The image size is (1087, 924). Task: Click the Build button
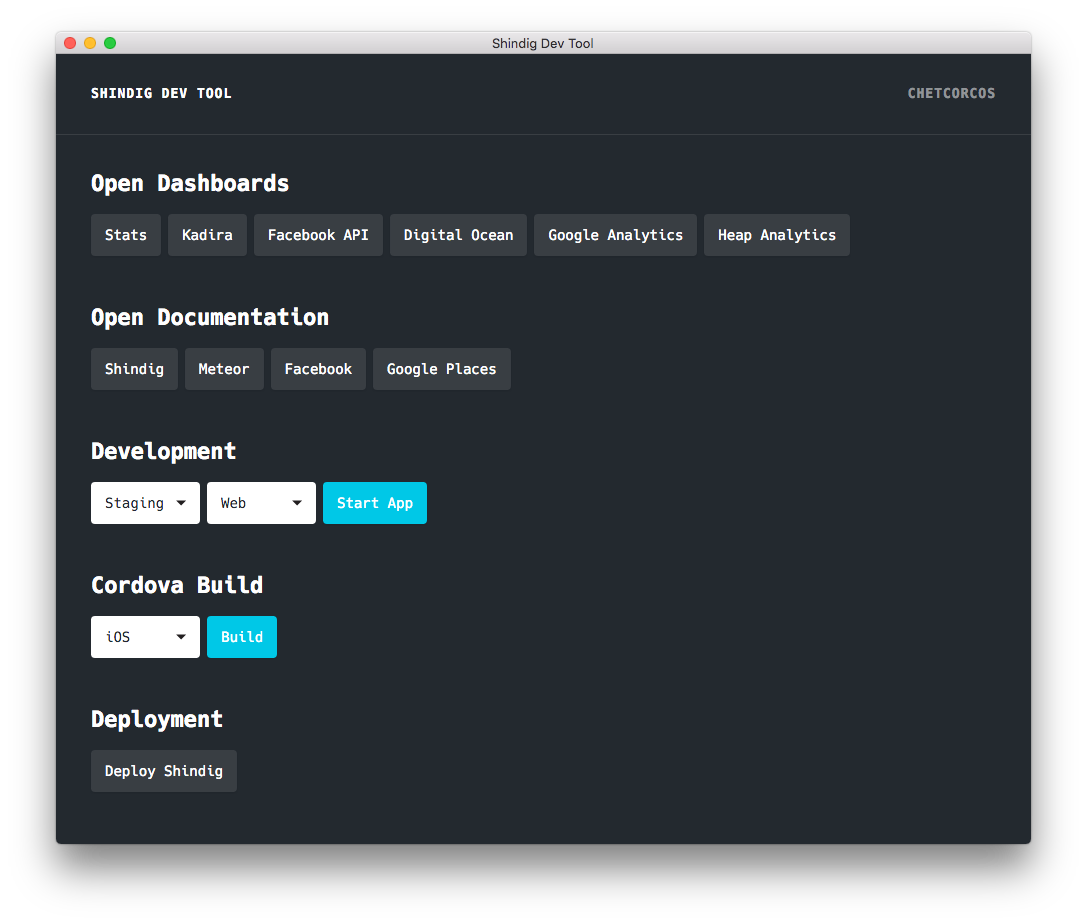(241, 636)
